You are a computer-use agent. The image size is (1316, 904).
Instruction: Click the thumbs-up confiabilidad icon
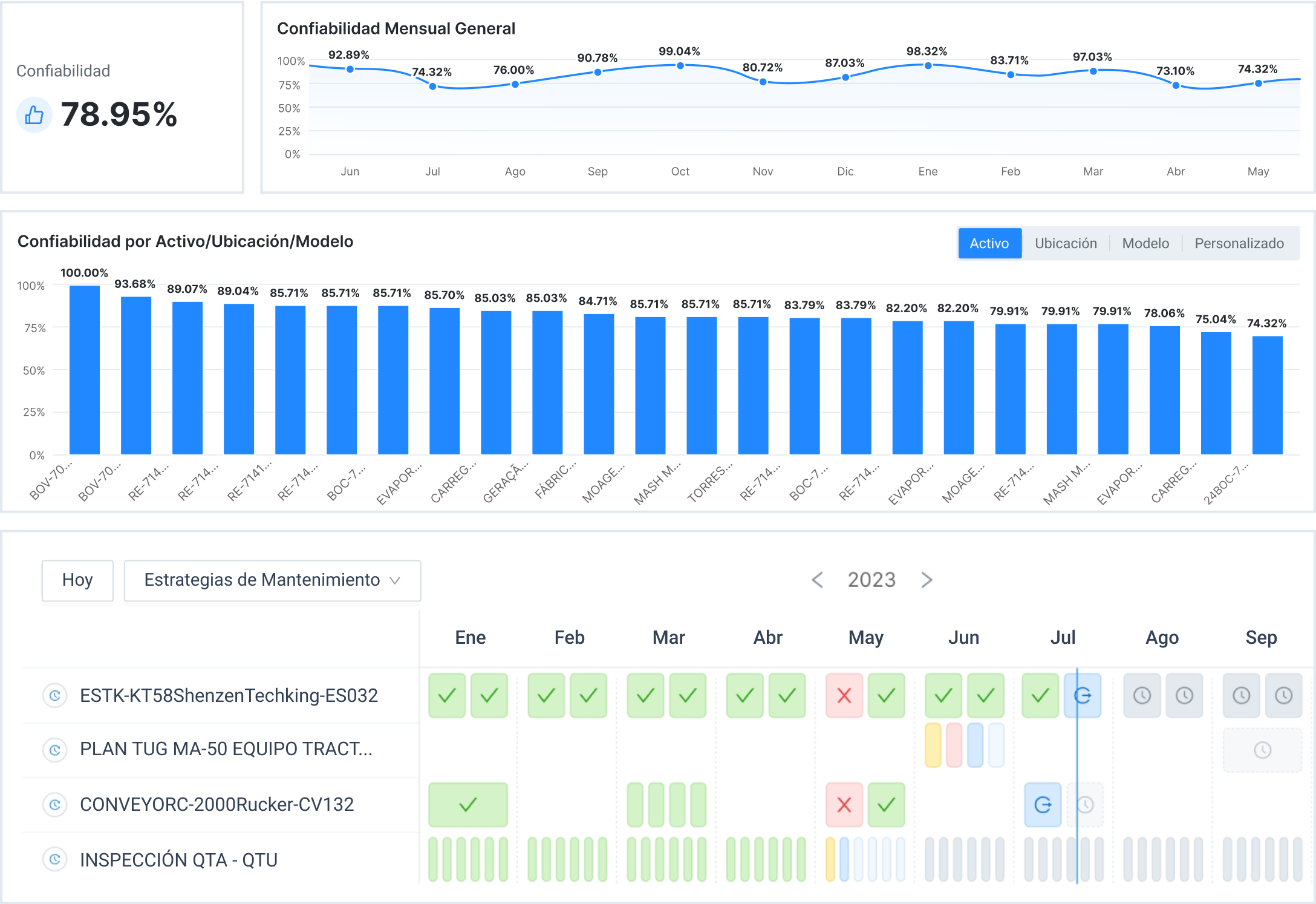(x=31, y=113)
